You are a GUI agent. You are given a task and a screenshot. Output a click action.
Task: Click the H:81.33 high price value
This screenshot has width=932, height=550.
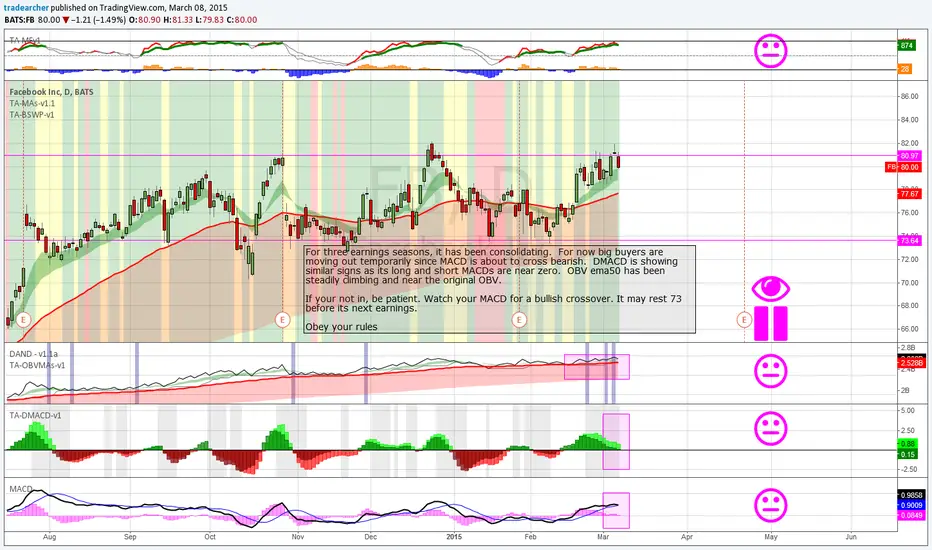177,20
